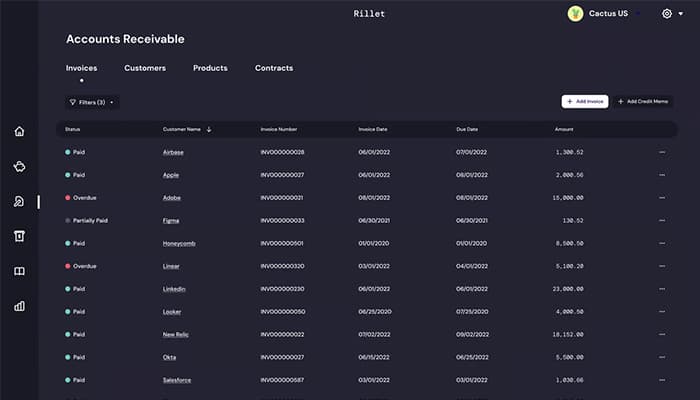Open the Airbase customer link
700x400 pixels.
[x=173, y=152]
